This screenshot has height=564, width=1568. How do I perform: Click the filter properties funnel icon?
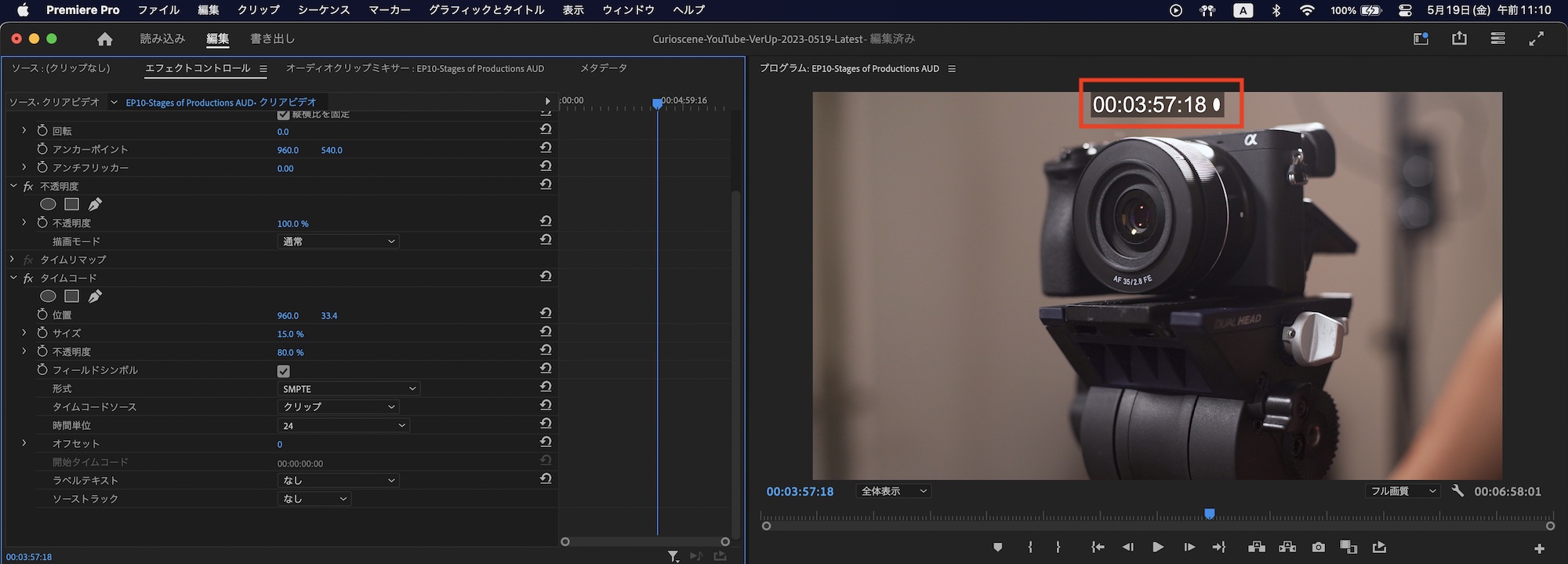[x=673, y=556]
